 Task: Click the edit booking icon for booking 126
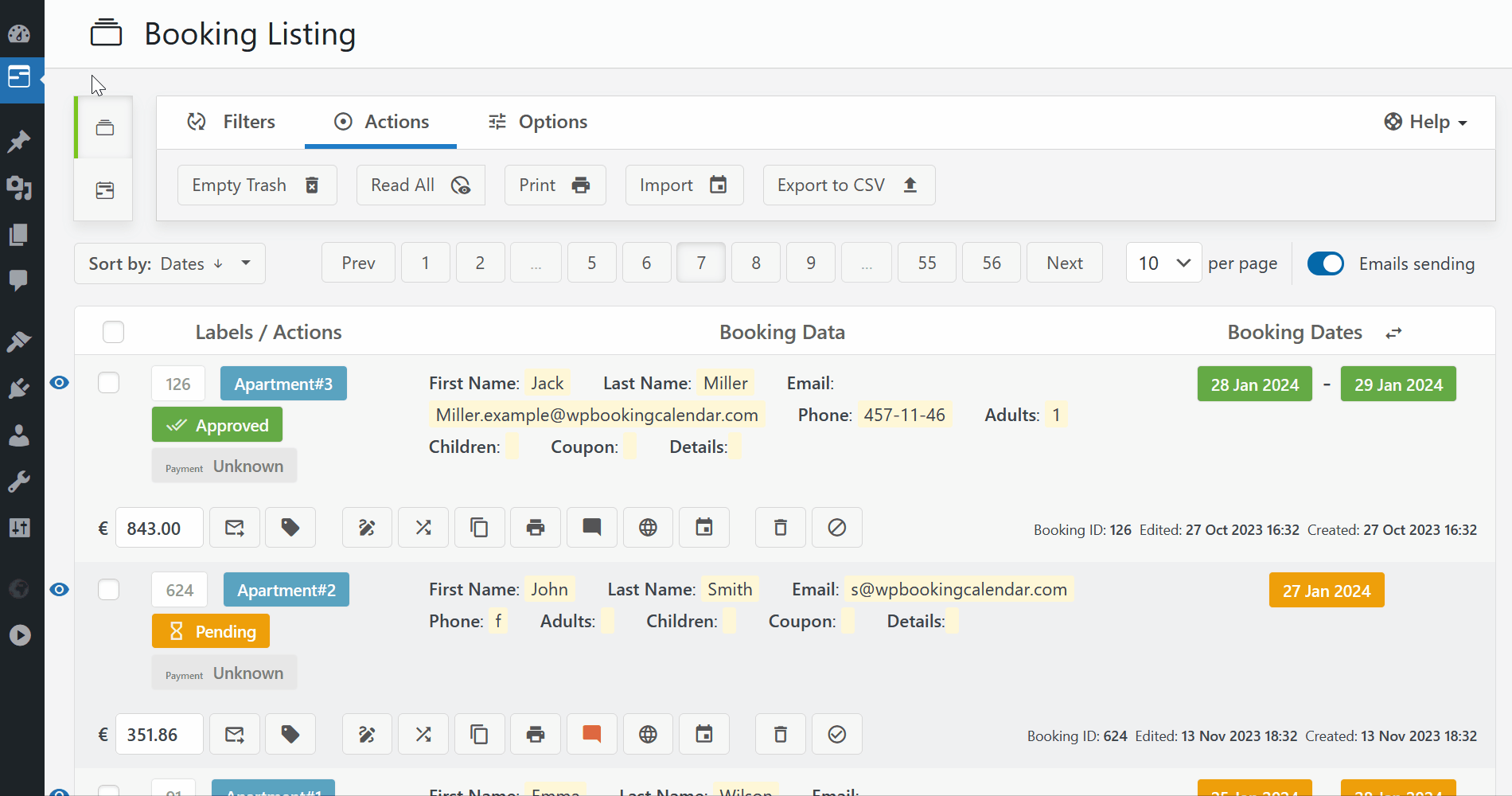coord(367,528)
